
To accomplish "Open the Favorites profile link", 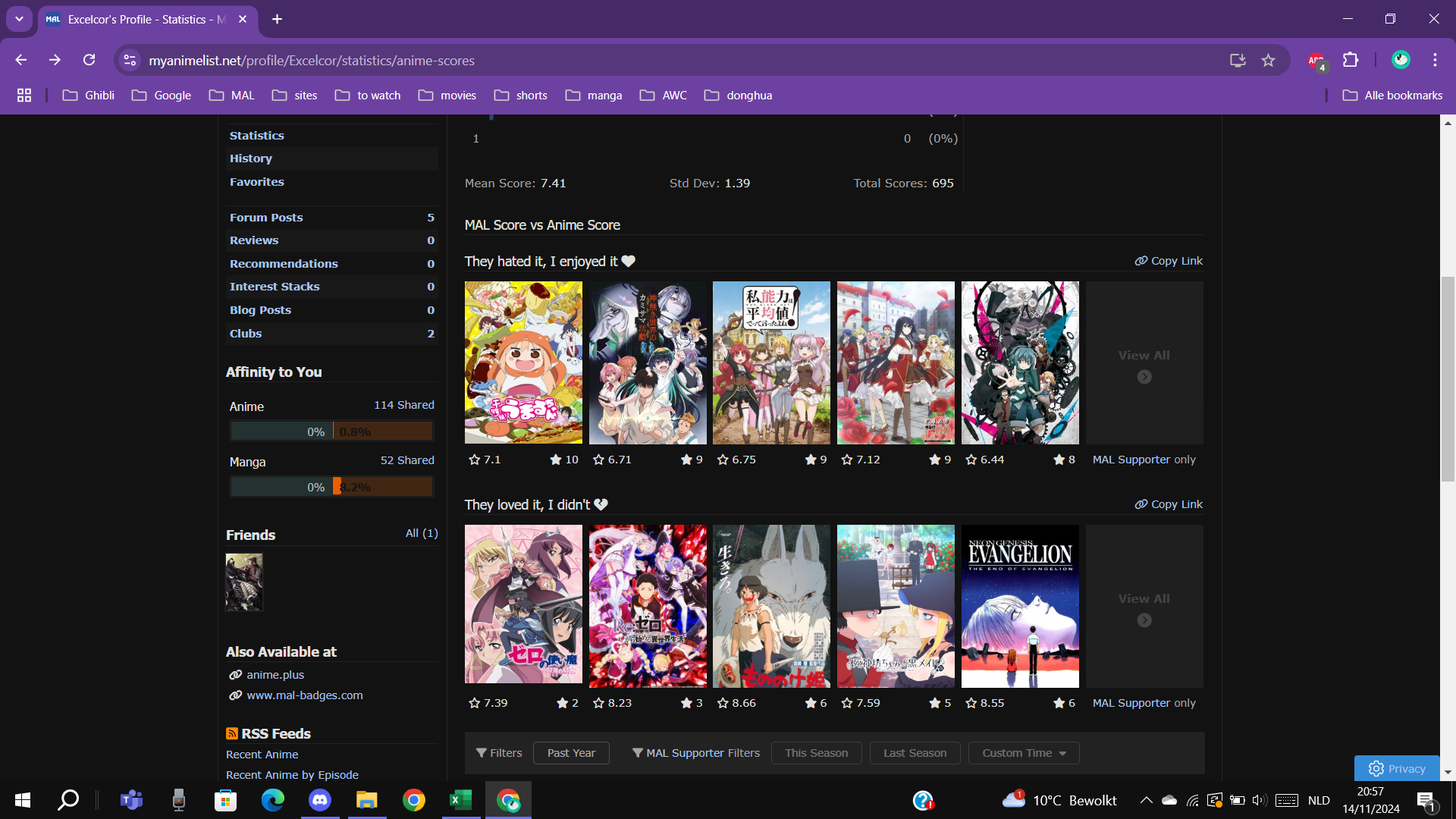I will (256, 181).
